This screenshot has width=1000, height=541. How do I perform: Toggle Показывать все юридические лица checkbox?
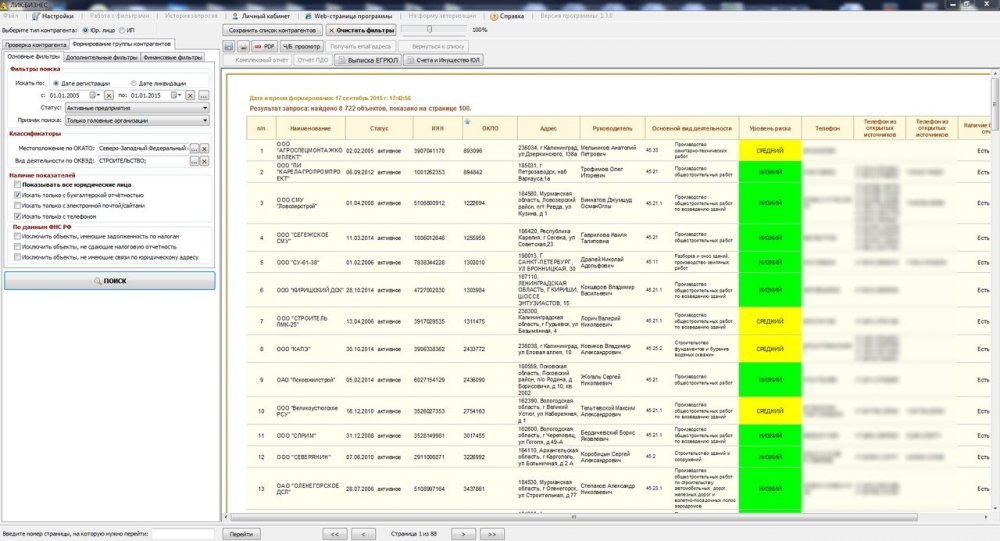[x=18, y=184]
